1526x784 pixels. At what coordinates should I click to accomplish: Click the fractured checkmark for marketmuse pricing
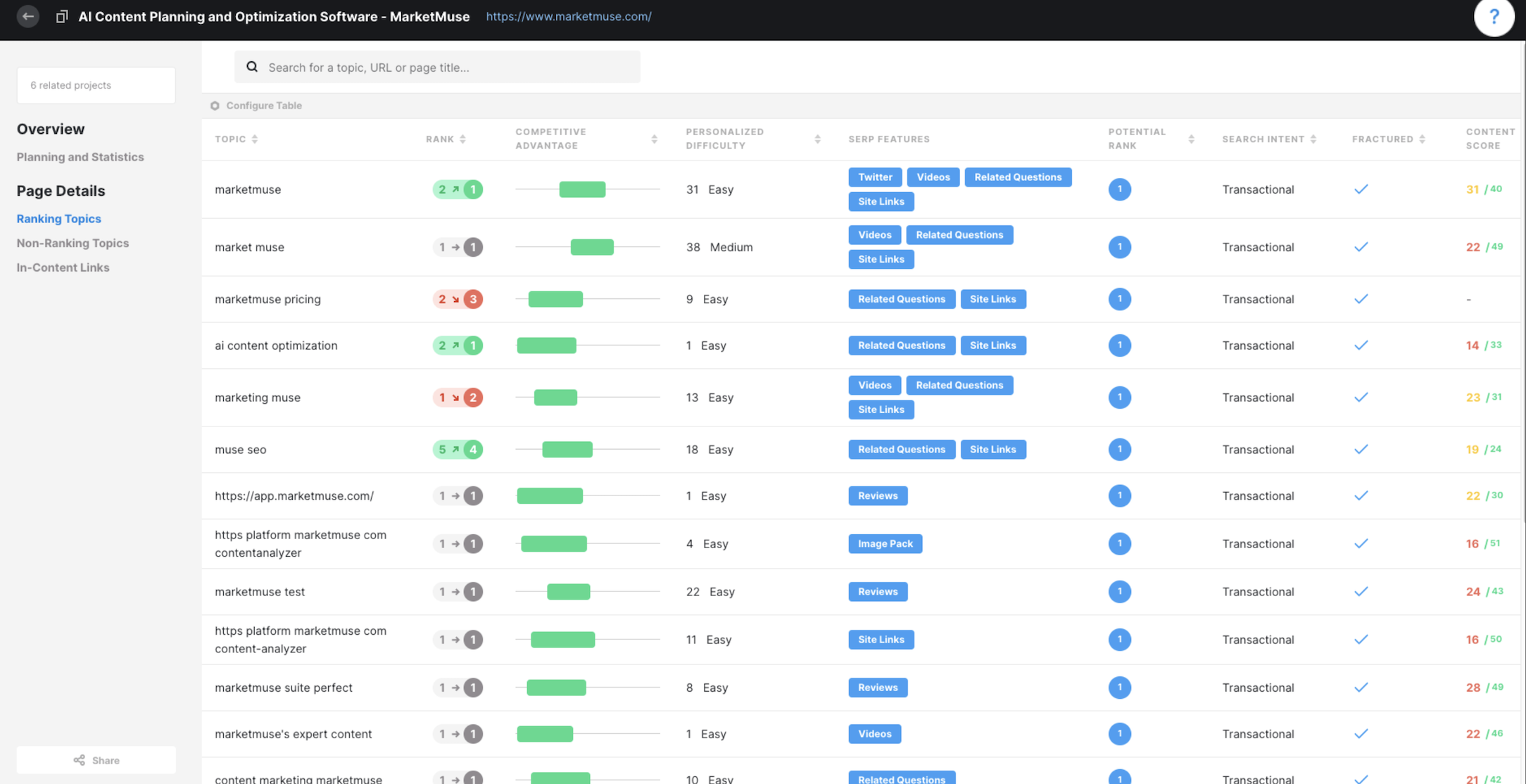1361,298
